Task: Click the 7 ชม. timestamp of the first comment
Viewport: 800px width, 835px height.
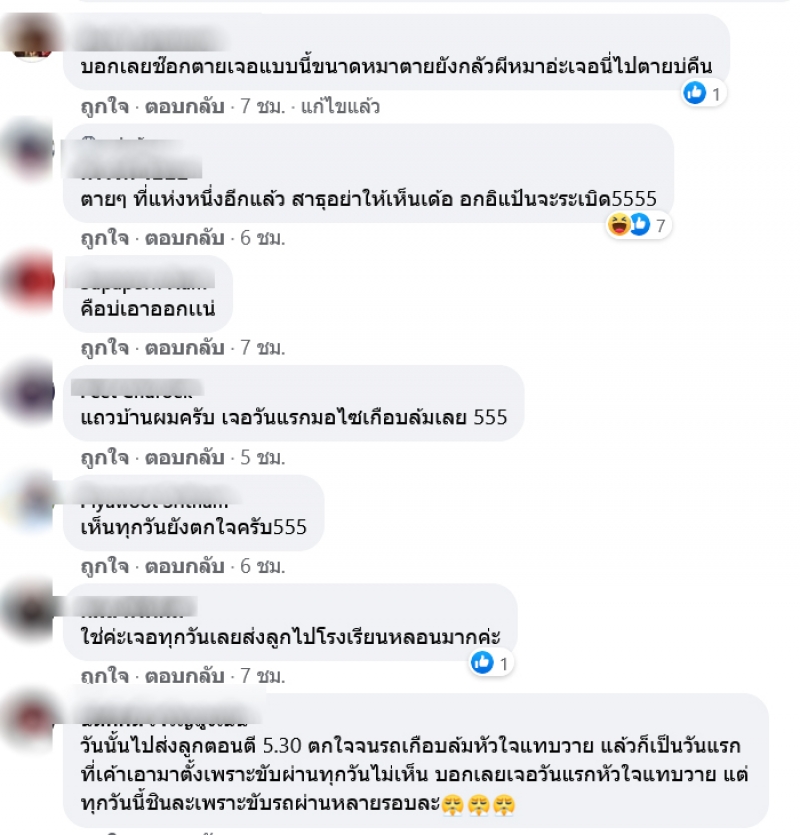Action: [x=263, y=107]
